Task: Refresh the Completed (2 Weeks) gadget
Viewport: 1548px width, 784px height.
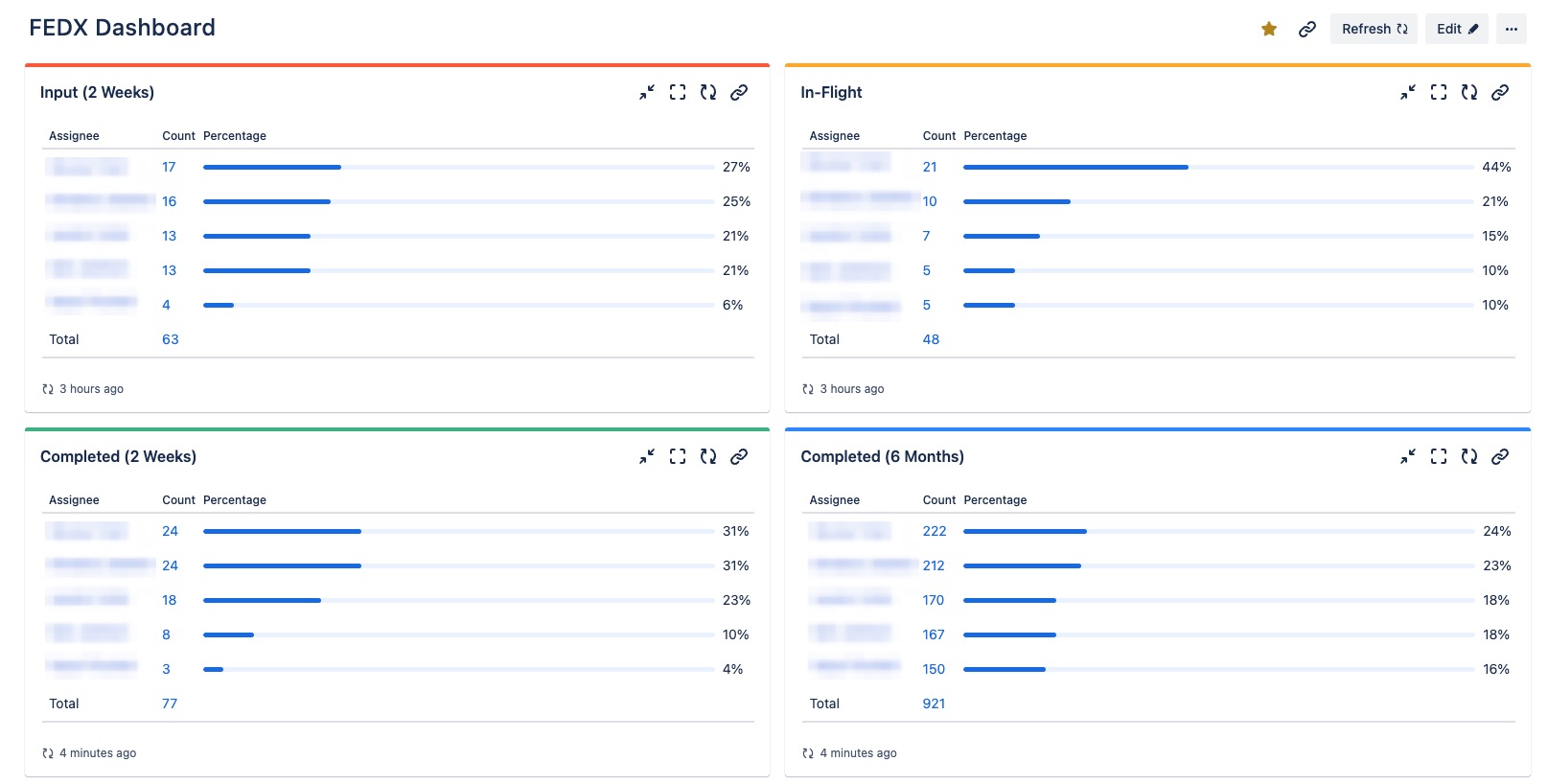Action: click(x=708, y=456)
